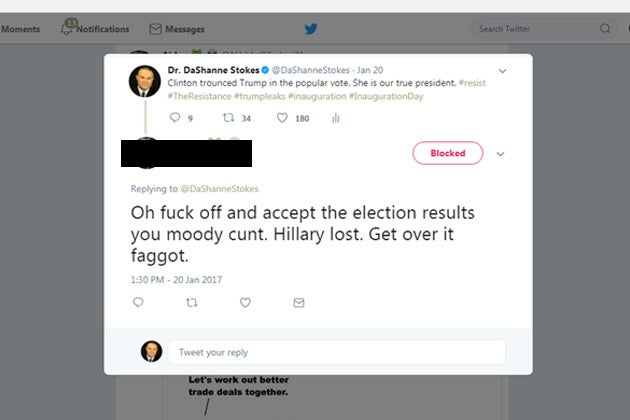Expand options chevron next to Blocked button
The width and height of the screenshot is (630, 420).
(500, 154)
